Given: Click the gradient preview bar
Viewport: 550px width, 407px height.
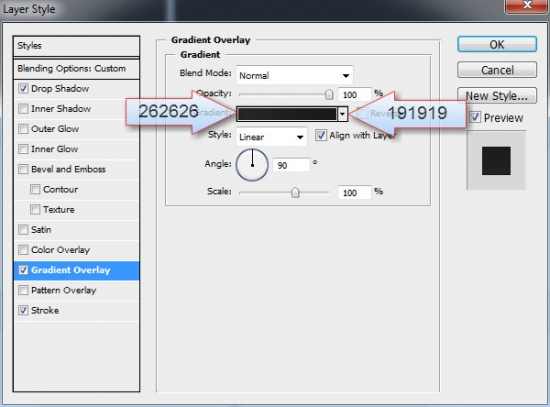Looking at the screenshot, I should point(287,114).
